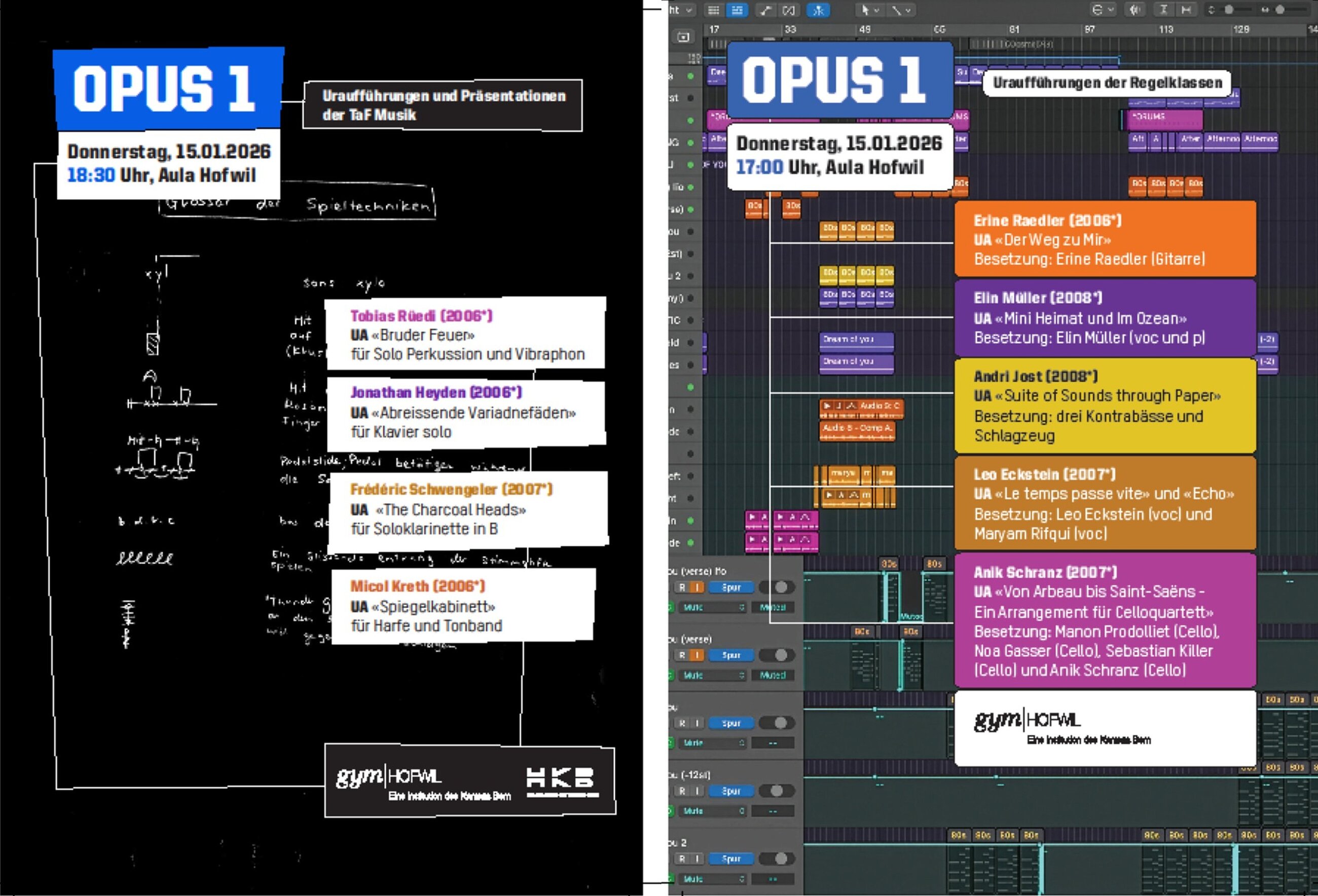This screenshot has width=1318, height=896.
Task: Click the Flex show/hide icon
Action: point(789,10)
